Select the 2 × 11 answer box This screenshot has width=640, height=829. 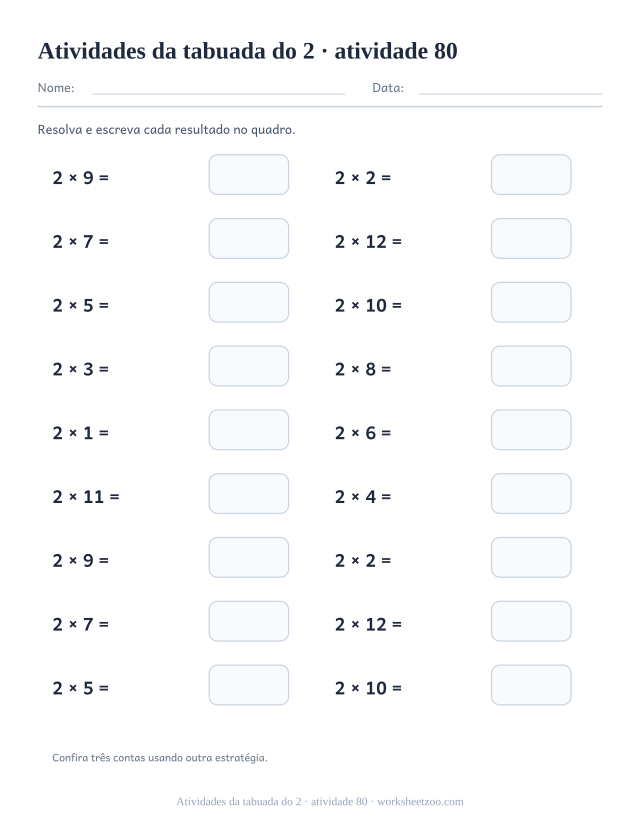tap(249, 494)
